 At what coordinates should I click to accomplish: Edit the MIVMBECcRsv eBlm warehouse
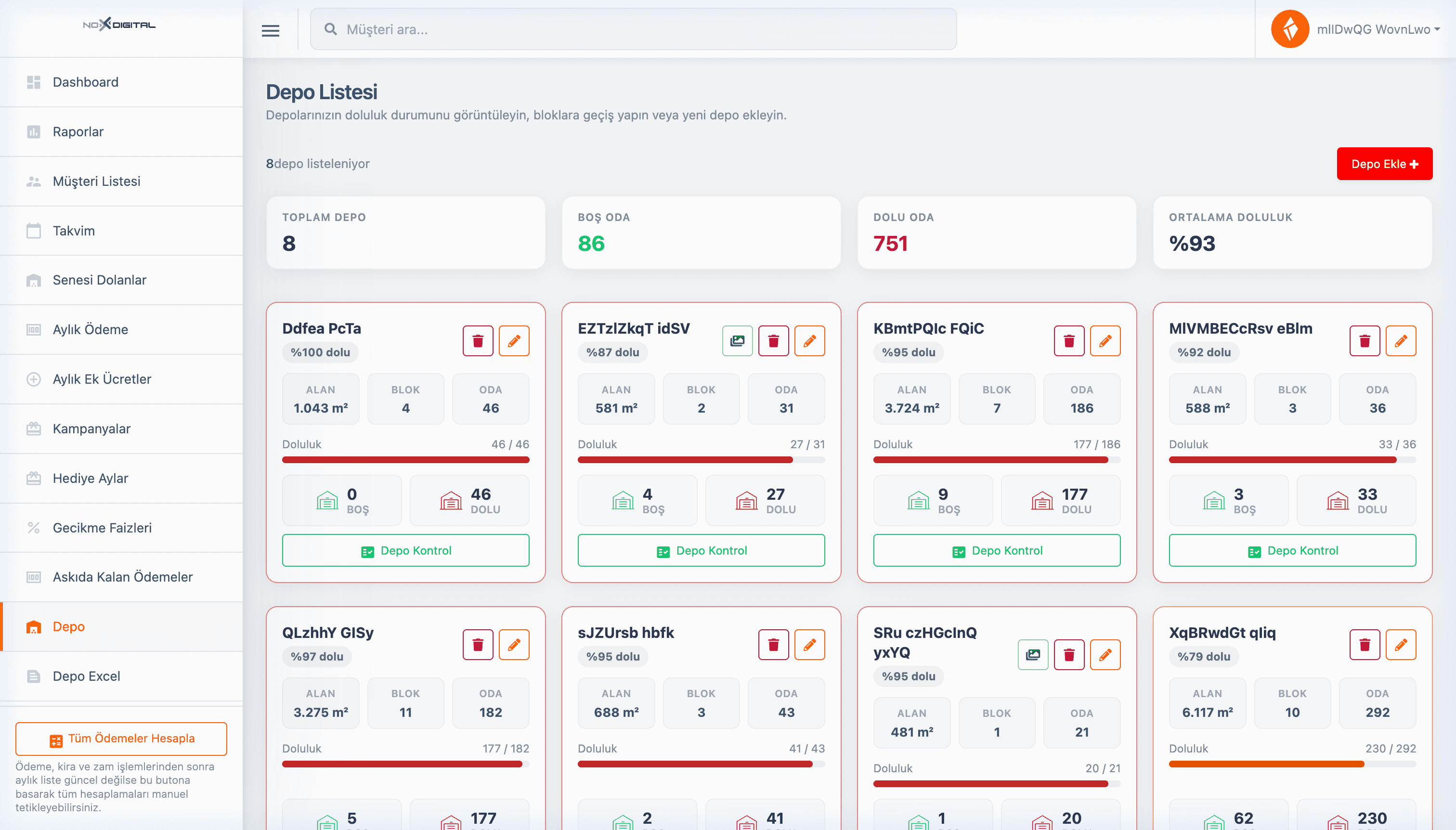coord(1401,341)
